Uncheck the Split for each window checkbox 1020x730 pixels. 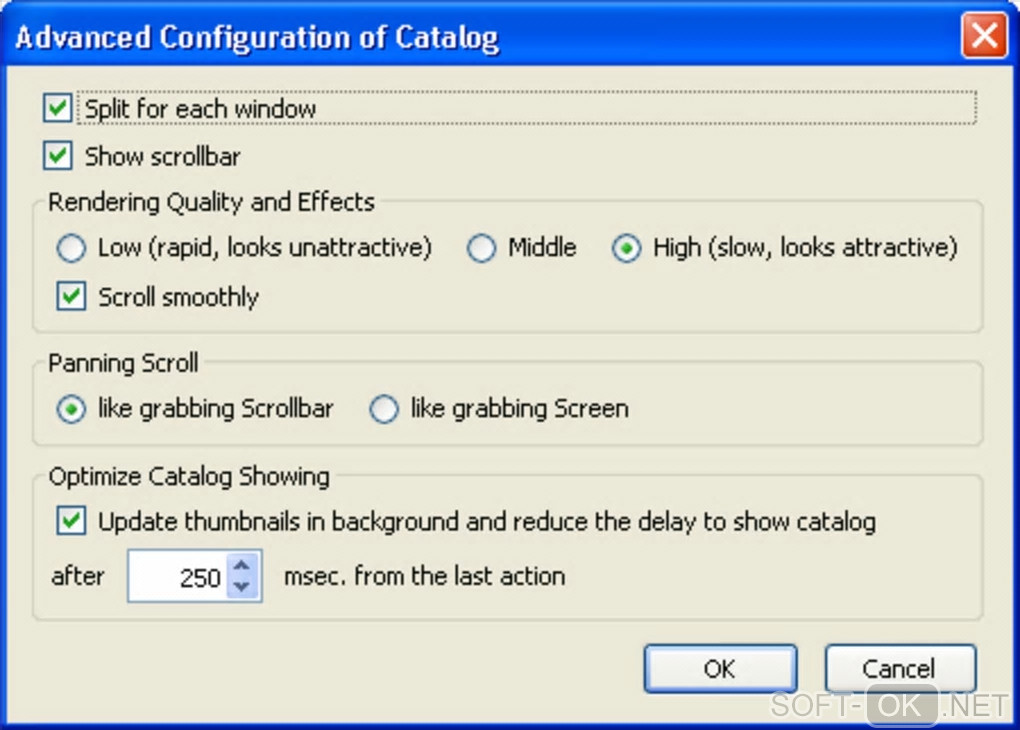click(58, 108)
